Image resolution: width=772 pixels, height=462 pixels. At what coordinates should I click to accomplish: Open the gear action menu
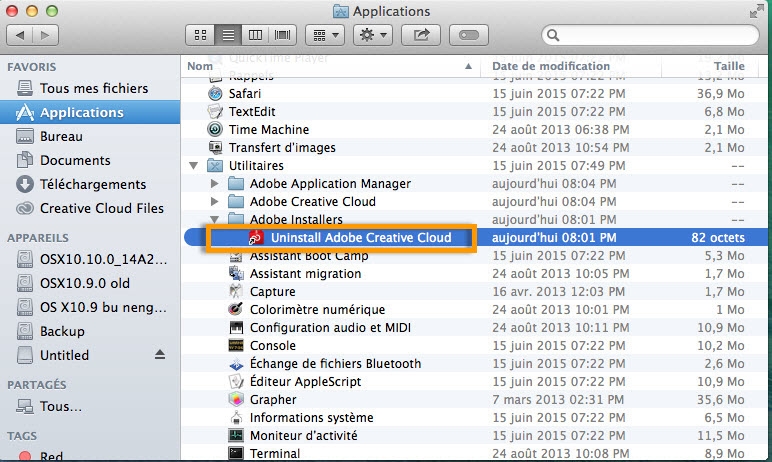click(x=373, y=35)
